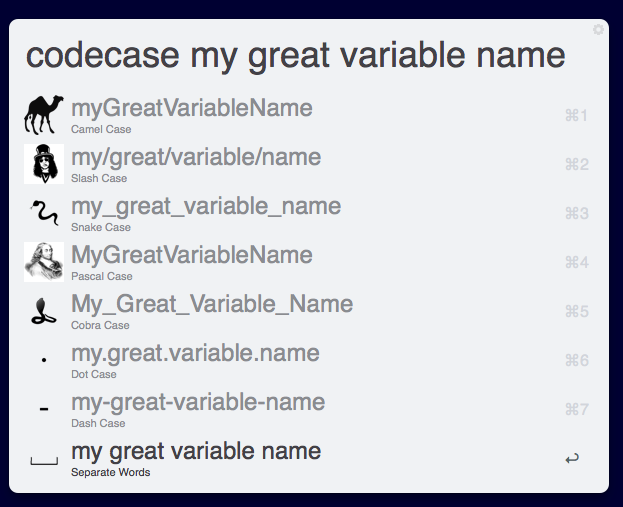Select the my.great.variable.name result
623x507 pixels.
pos(195,353)
